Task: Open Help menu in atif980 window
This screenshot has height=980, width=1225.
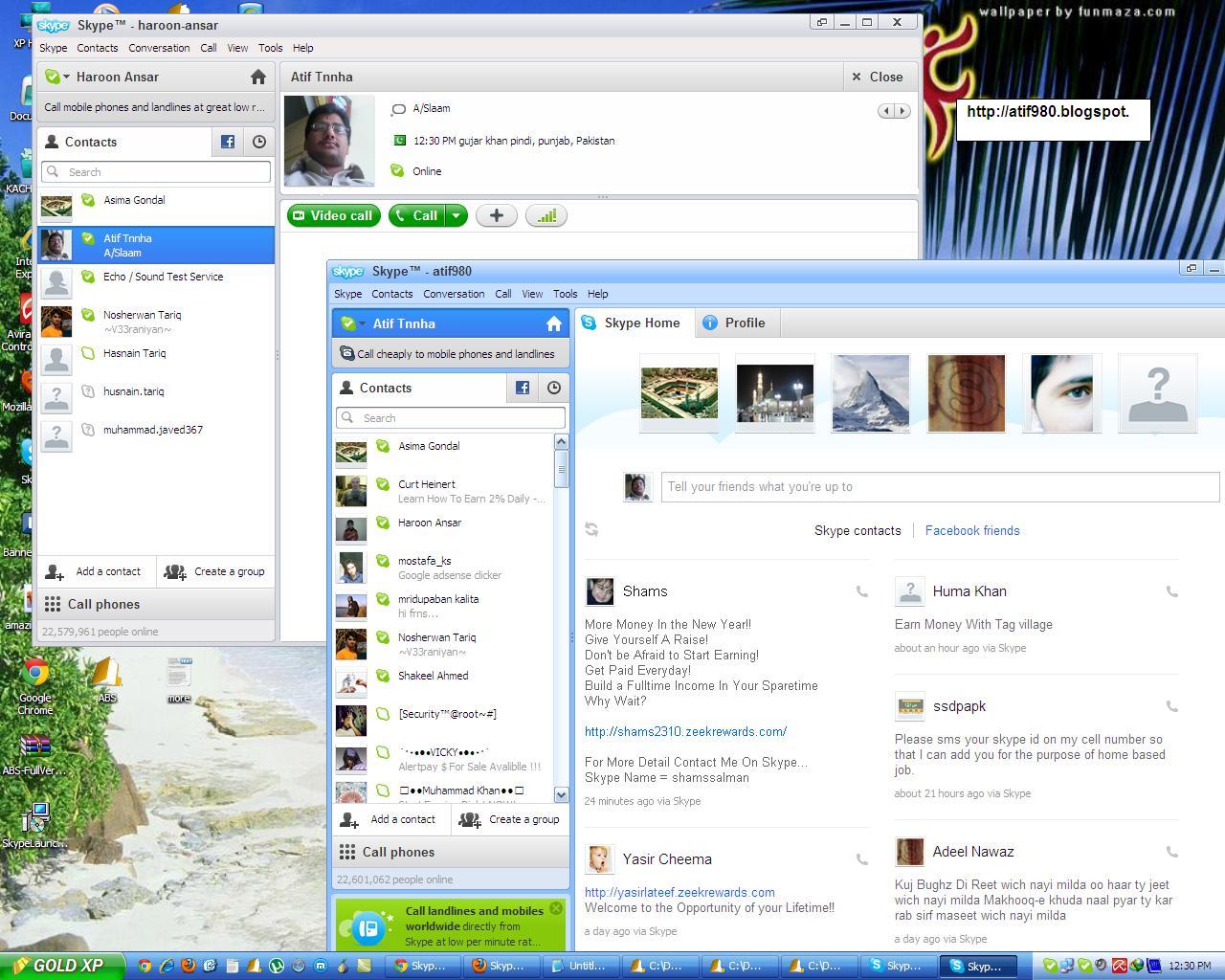Action: coord(598,294)
